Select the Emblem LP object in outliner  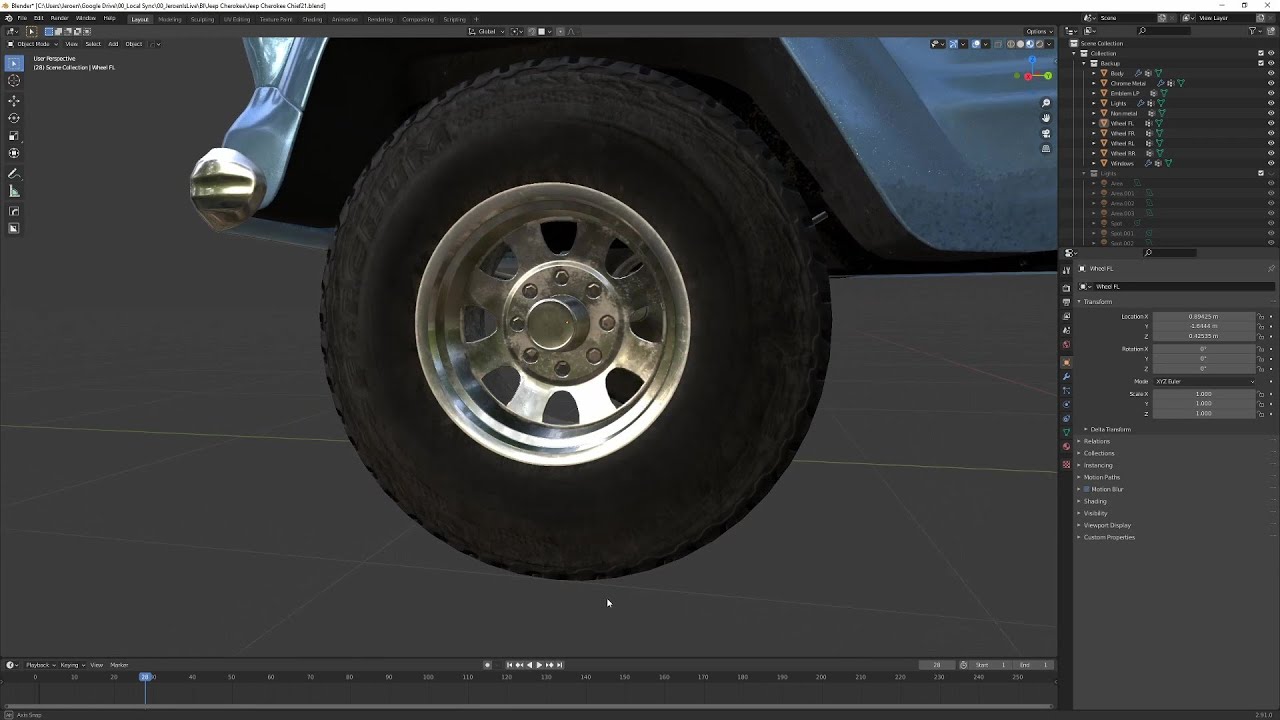tap(1124, 93)
